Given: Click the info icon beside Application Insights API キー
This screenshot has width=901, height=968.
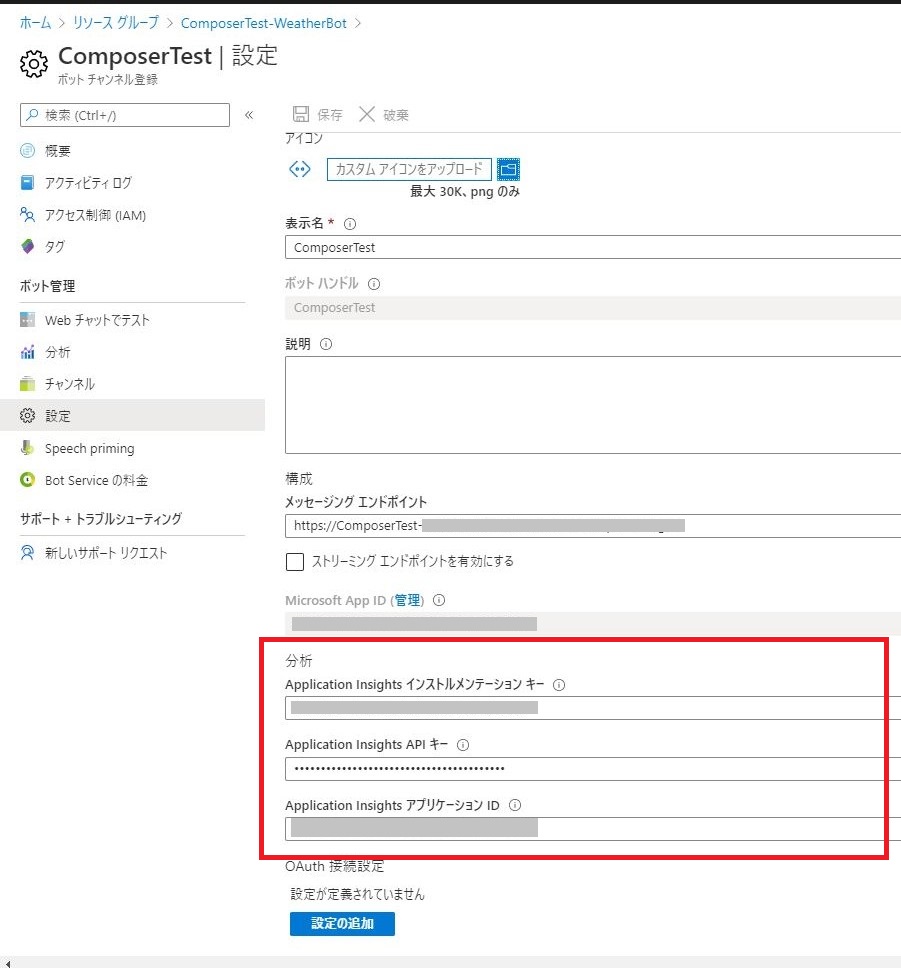Looking at the screenshot, I should click(x=463, y=745).
